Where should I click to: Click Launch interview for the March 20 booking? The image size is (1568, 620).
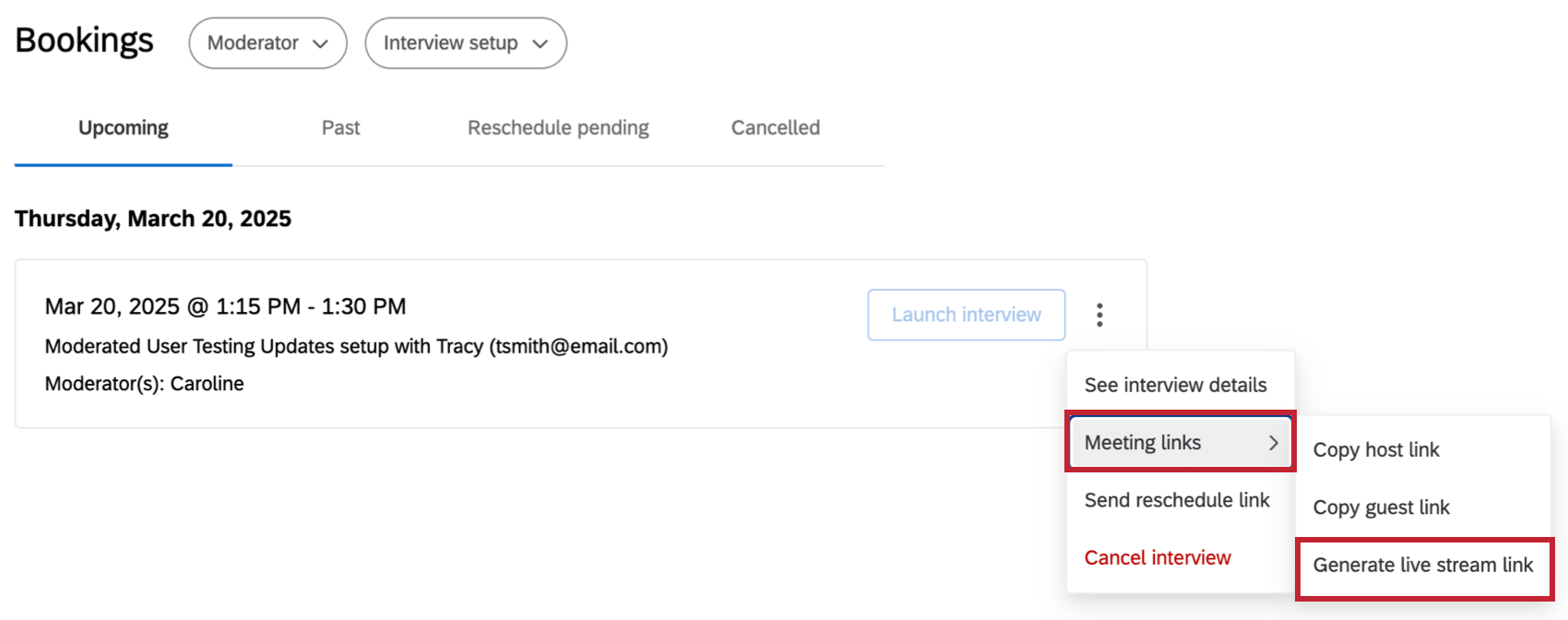tap(965, 315)
